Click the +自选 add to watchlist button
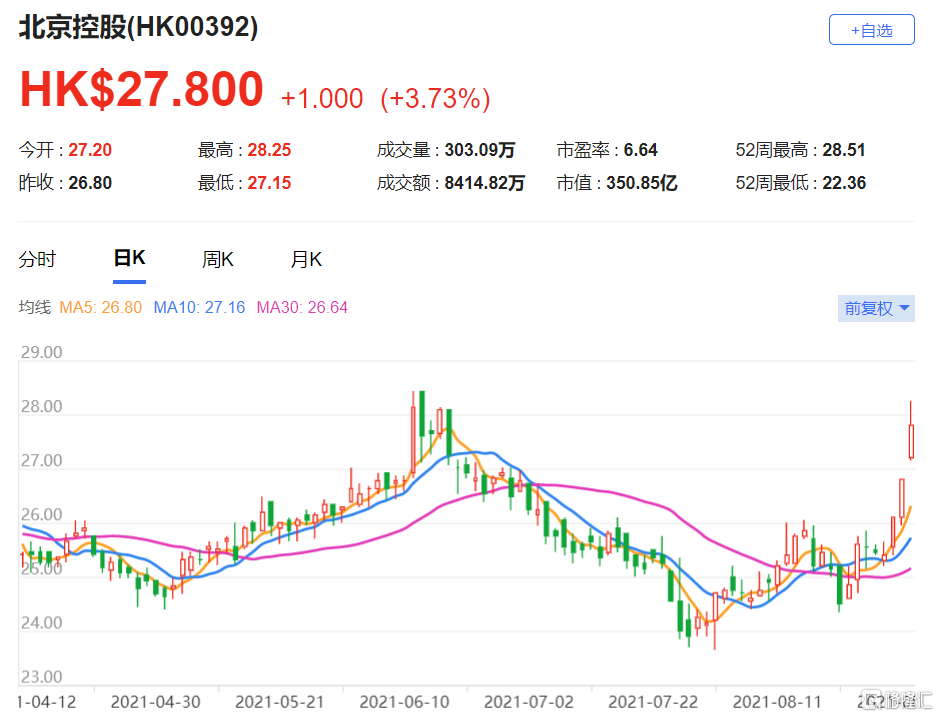The width and height of the screenshot is (939, 717). [x=871, y=30]
